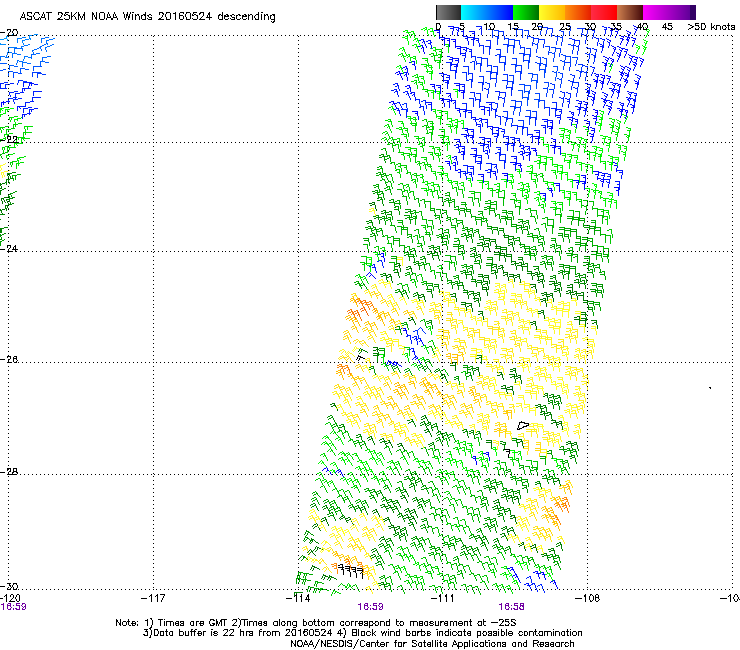Click the '>50 knots' legend label
This screenshot has height=650, width=740.
[x=711, y=27]
